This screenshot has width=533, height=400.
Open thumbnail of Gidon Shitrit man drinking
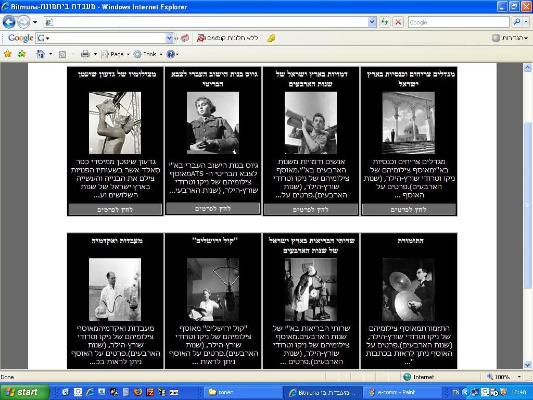point(115,123)
